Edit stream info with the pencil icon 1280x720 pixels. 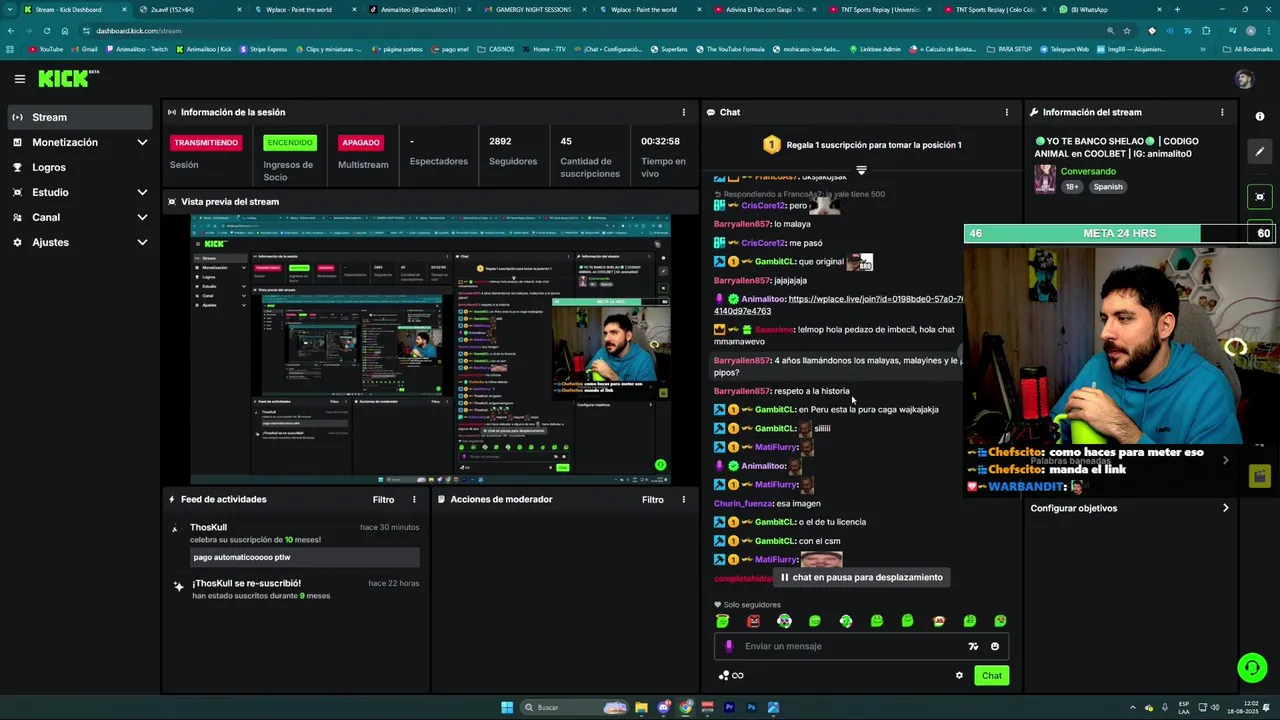[1260, 152]
